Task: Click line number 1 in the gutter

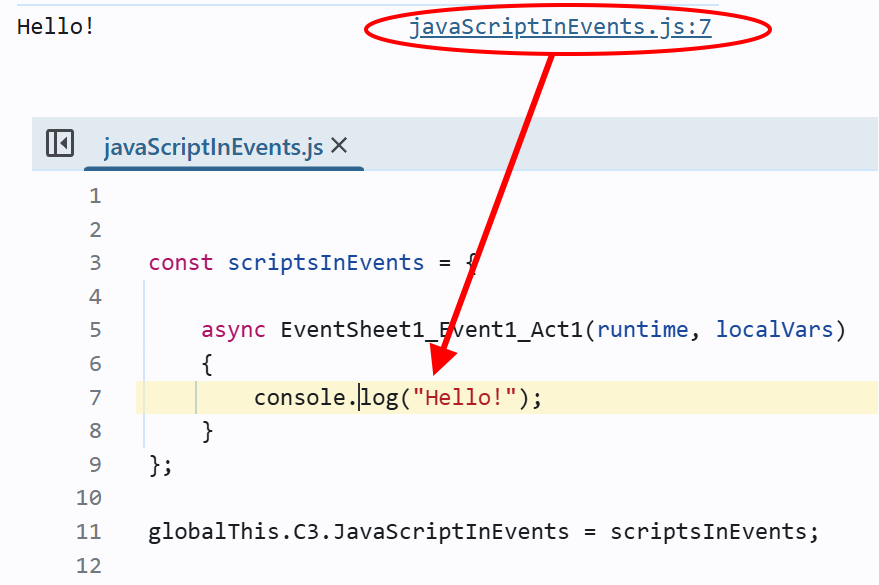Action: (x=95, y=196)
